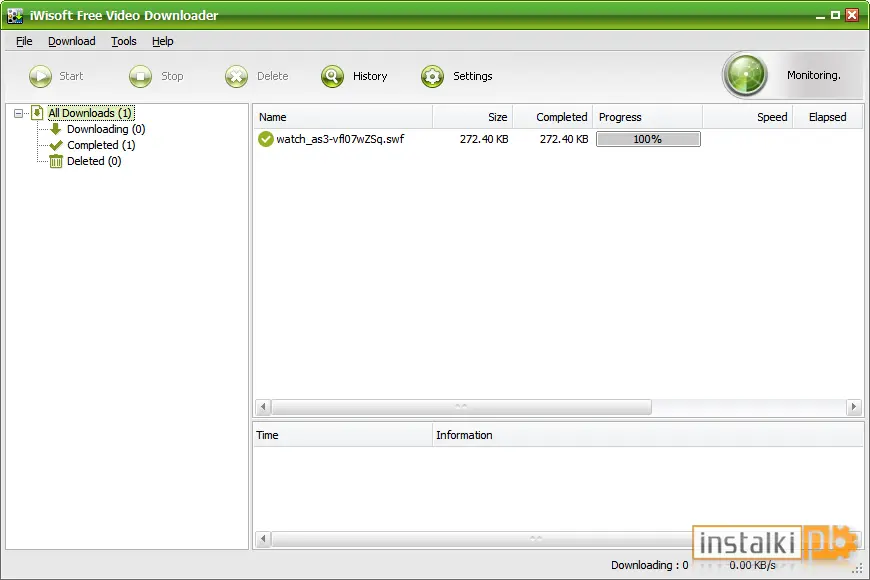Click the Settings button label

473,76
